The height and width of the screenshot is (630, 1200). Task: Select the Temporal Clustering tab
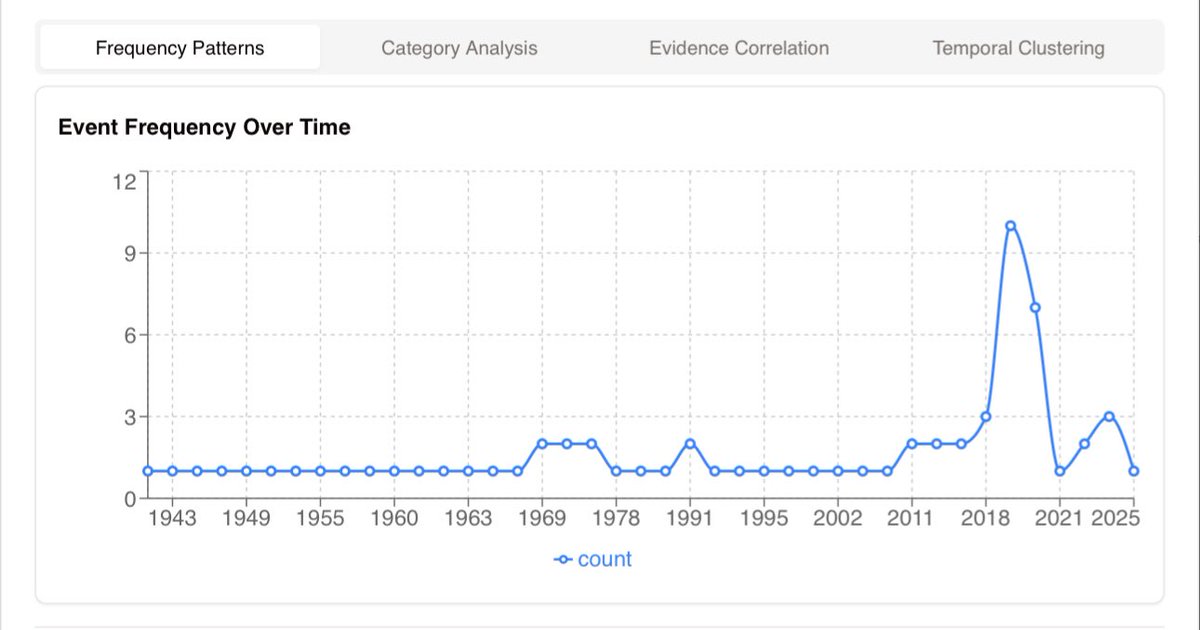point(1018,48)
